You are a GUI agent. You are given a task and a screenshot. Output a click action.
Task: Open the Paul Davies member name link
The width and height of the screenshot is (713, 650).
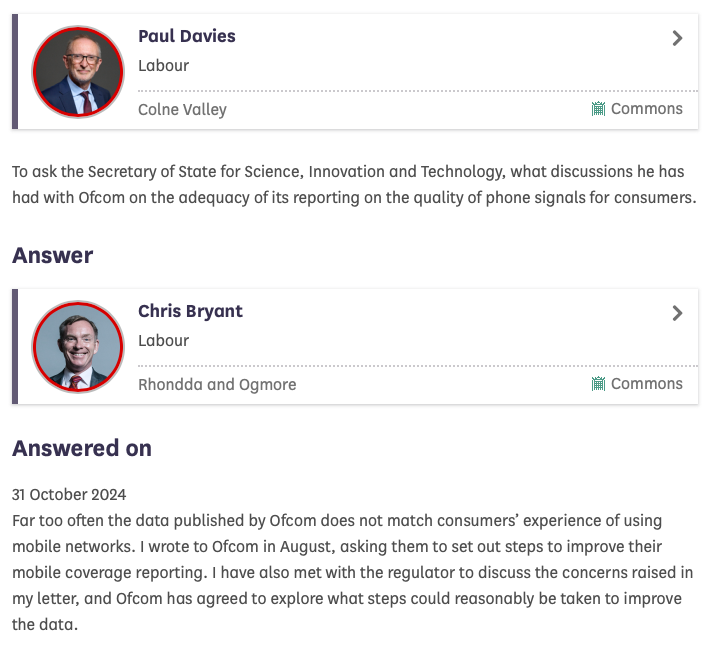[x=187, y=37]
